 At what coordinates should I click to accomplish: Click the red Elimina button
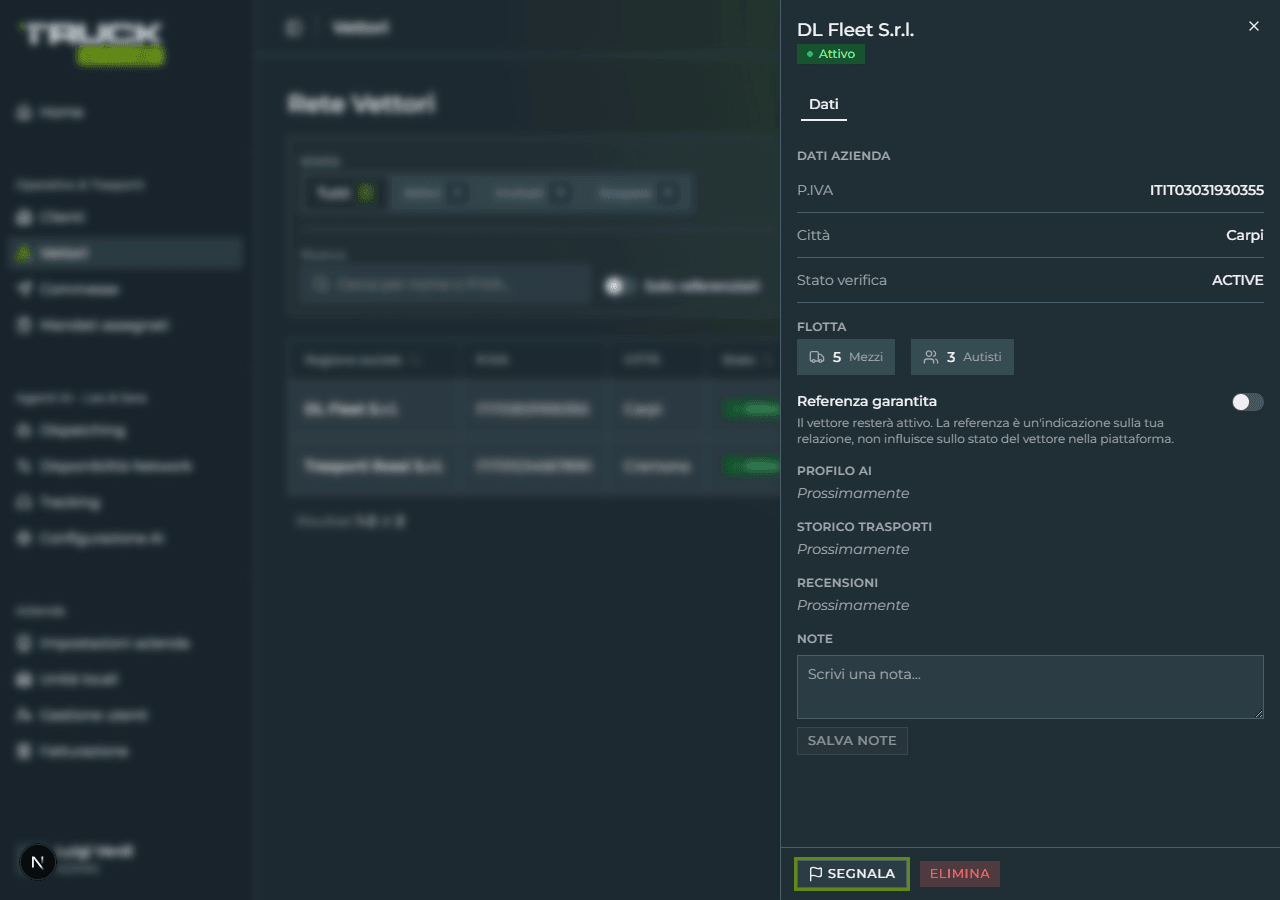(960, 874)
